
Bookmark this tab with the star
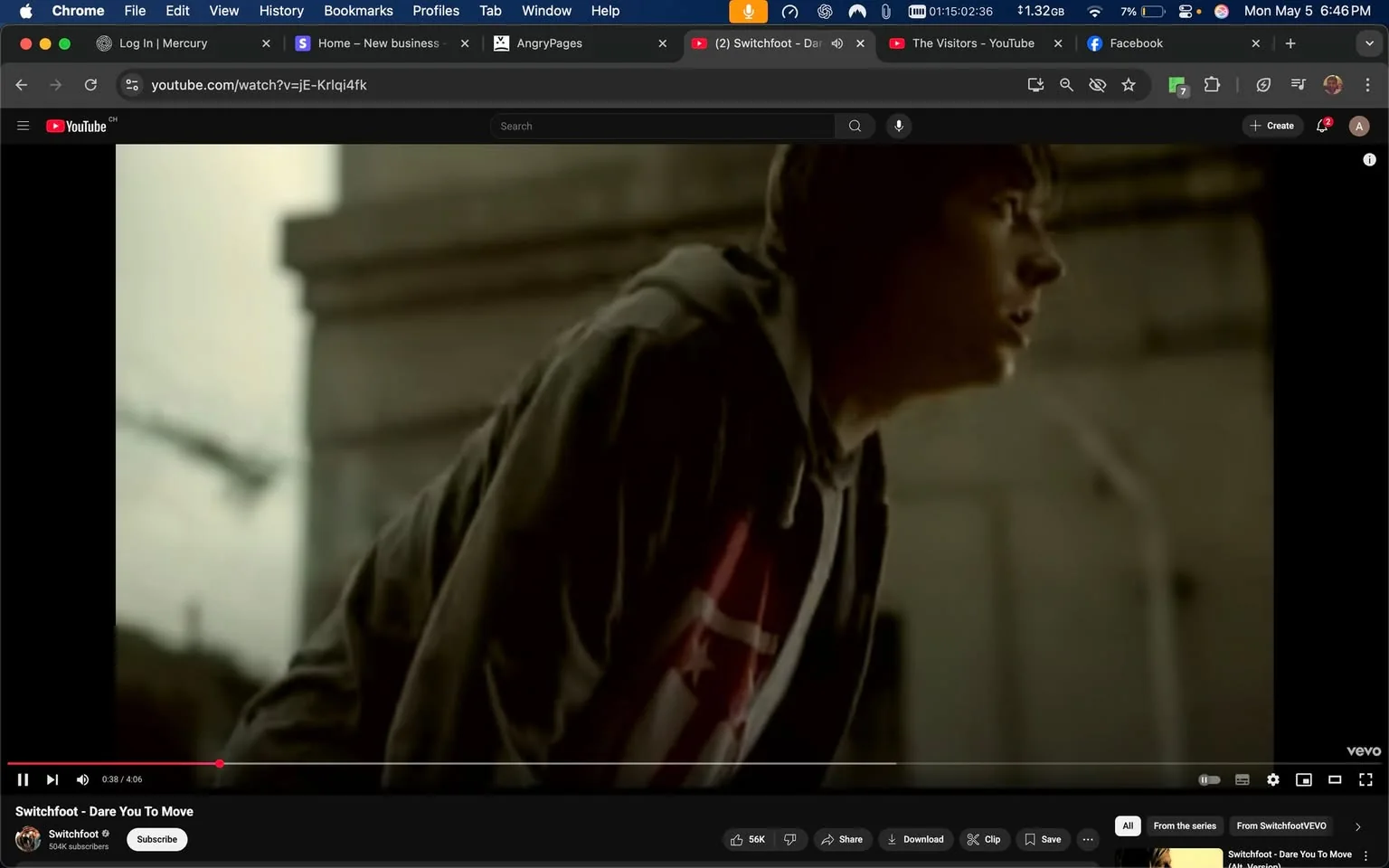[1129, 85]
